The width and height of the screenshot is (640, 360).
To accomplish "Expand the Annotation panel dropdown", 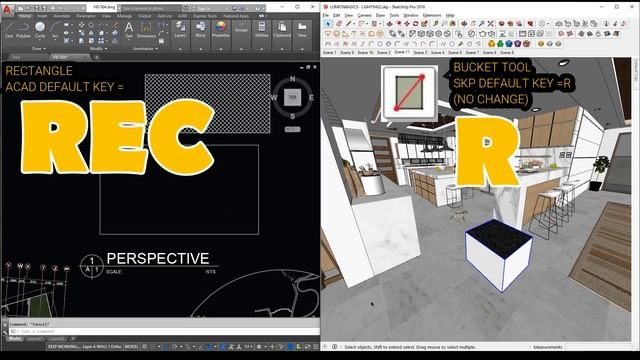I will 146,49.
